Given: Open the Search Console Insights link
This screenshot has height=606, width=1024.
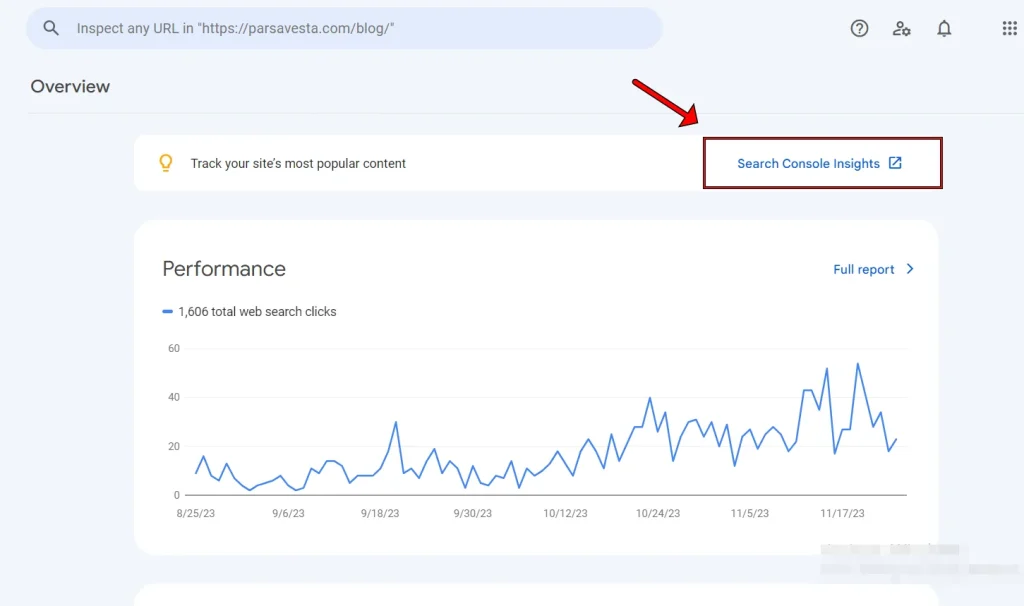Looking at the screenshot, I should [822, 163].
